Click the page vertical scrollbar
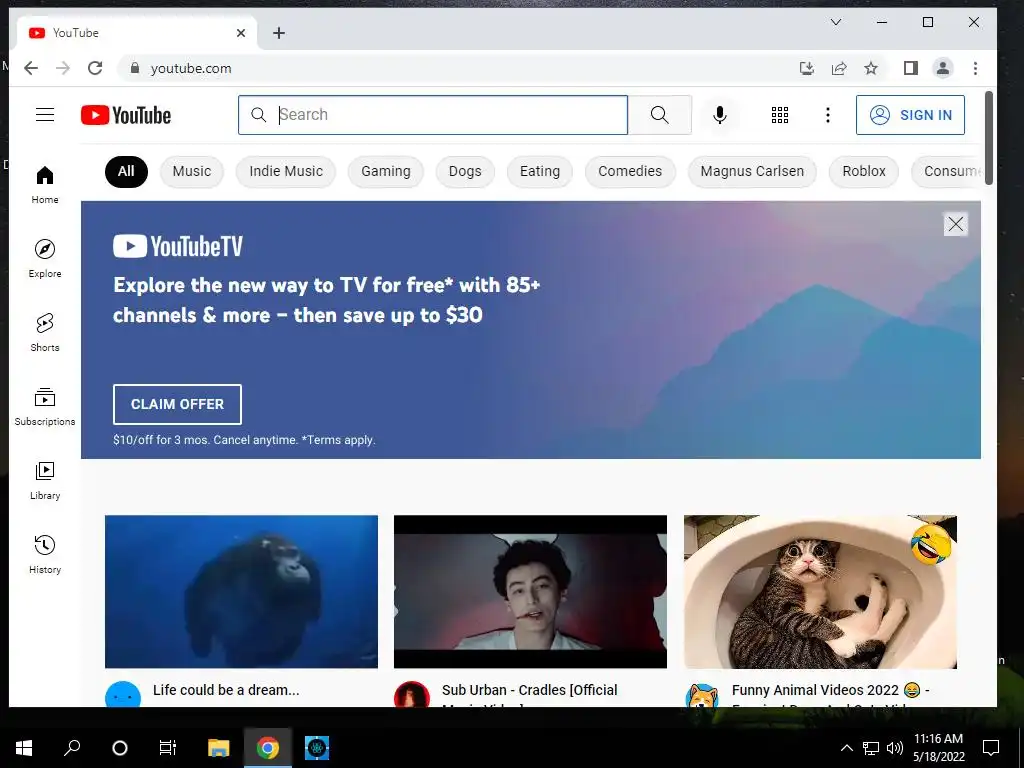1024x768 pixels. 989,138
